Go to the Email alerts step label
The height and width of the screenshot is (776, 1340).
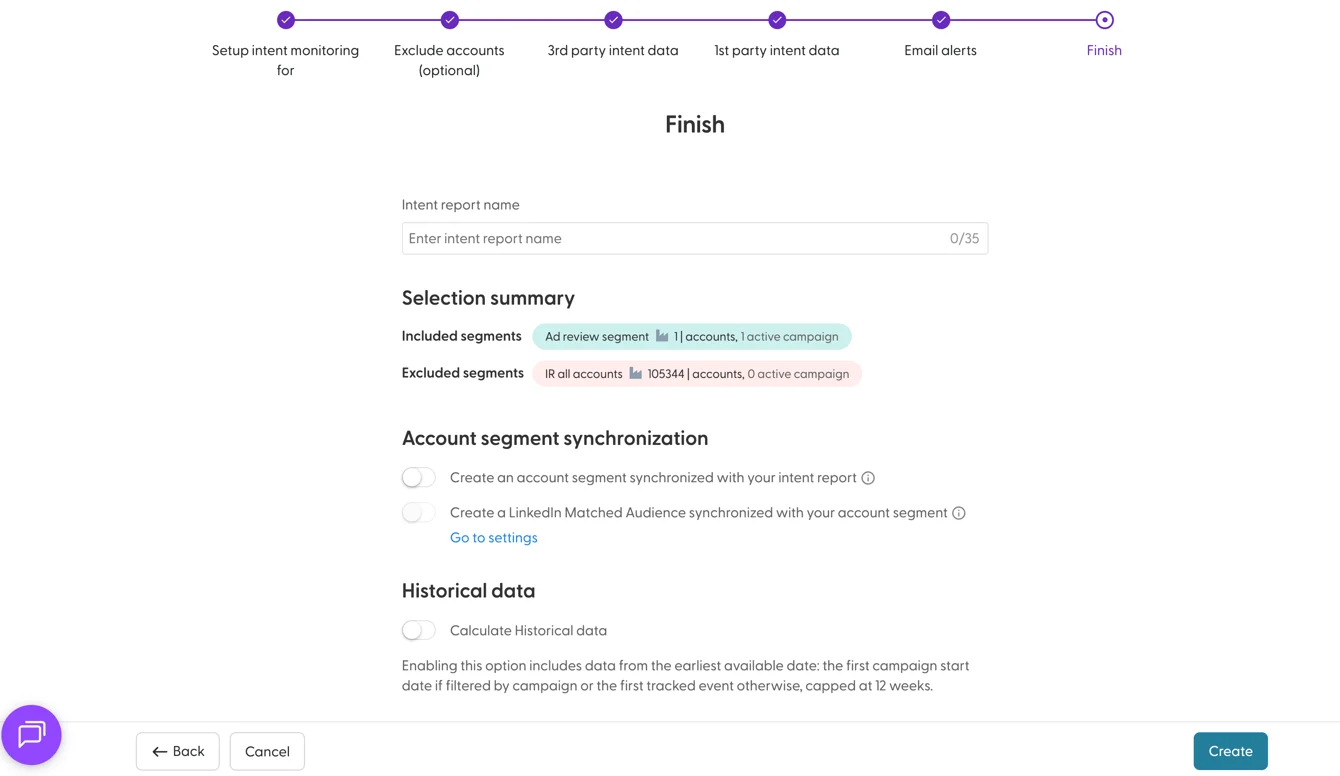tap(941, 50)
